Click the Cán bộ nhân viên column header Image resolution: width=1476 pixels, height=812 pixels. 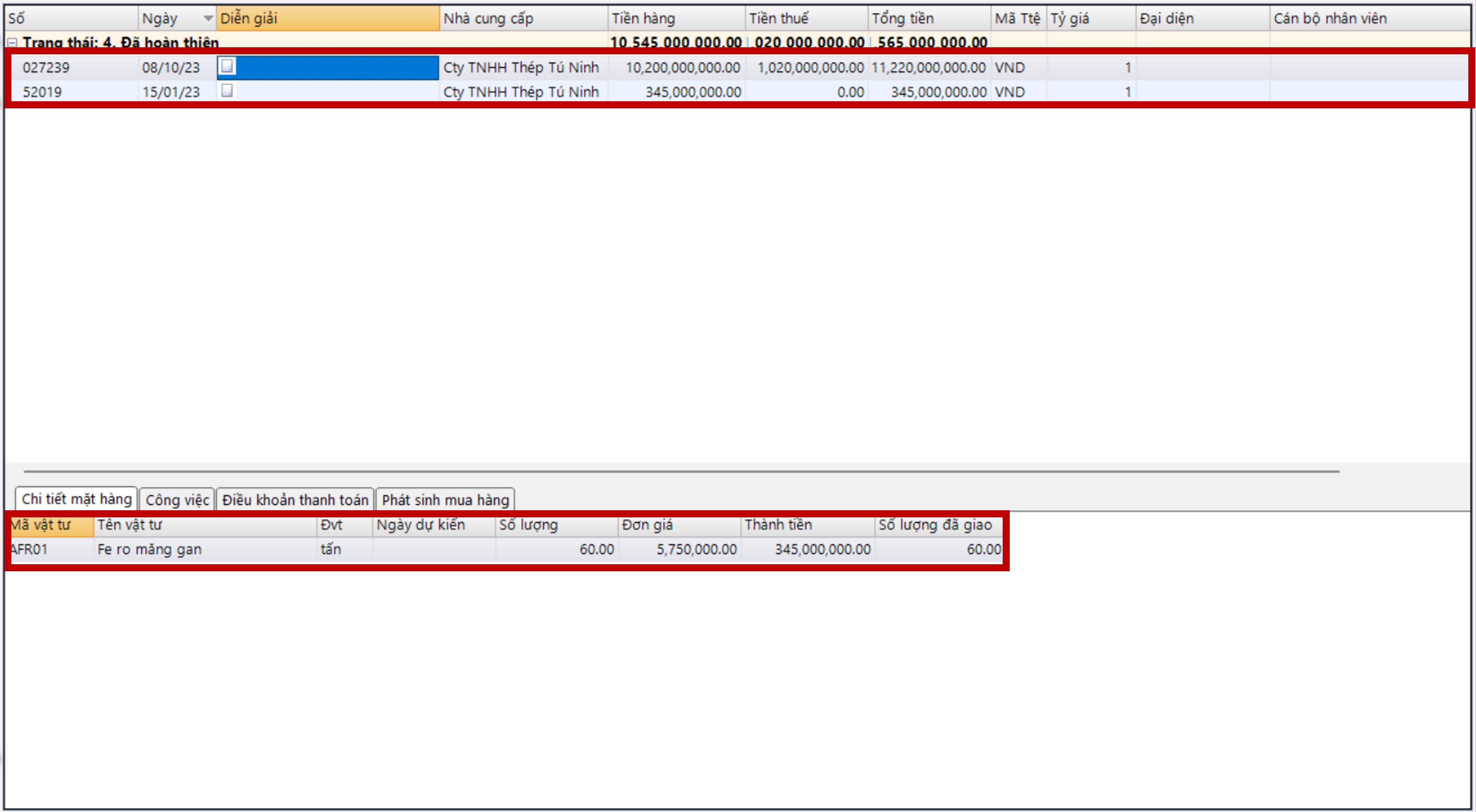[1329, 18]
